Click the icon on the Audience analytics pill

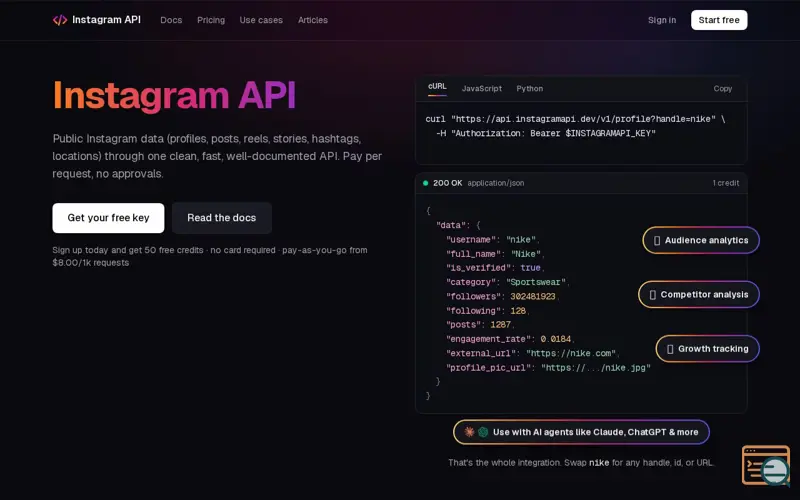[657, 240]
